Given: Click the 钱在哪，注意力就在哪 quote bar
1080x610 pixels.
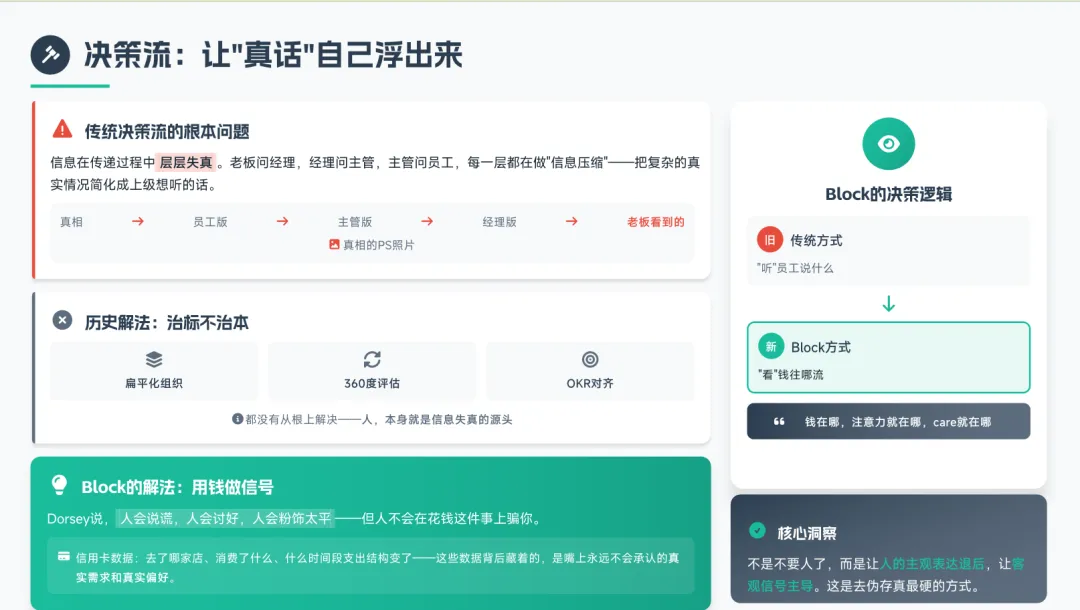Looking at the screenshot, I should [889, 421].
